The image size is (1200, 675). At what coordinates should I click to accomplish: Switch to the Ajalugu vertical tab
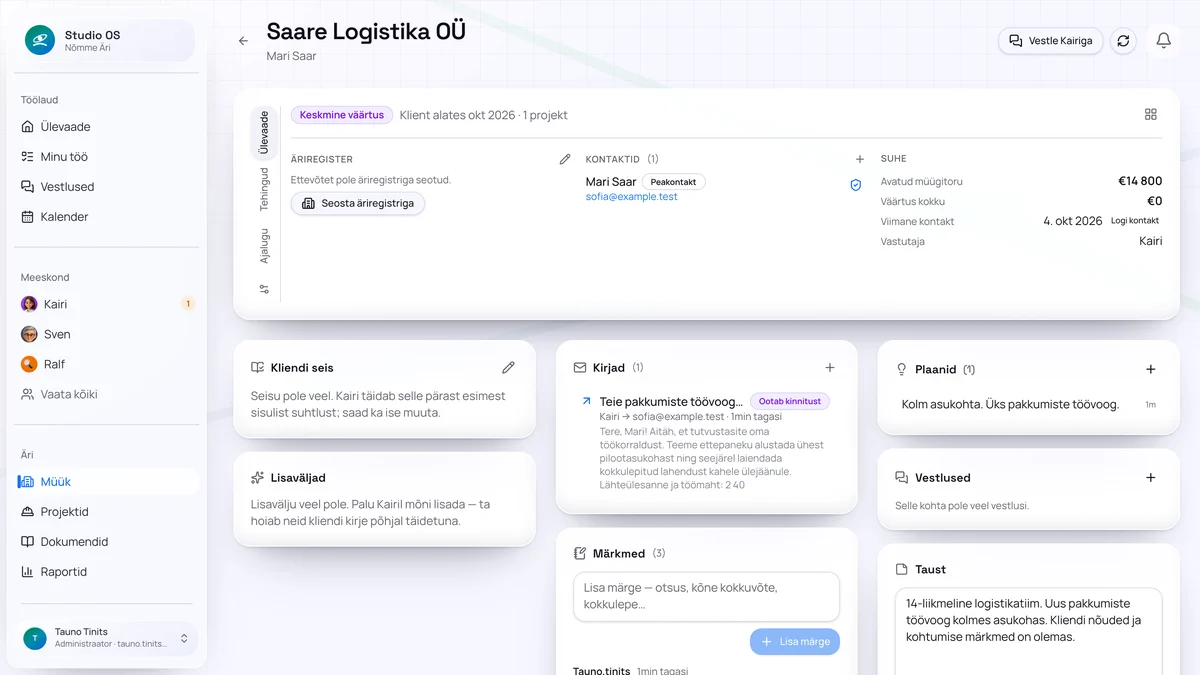tap(264, 245)
